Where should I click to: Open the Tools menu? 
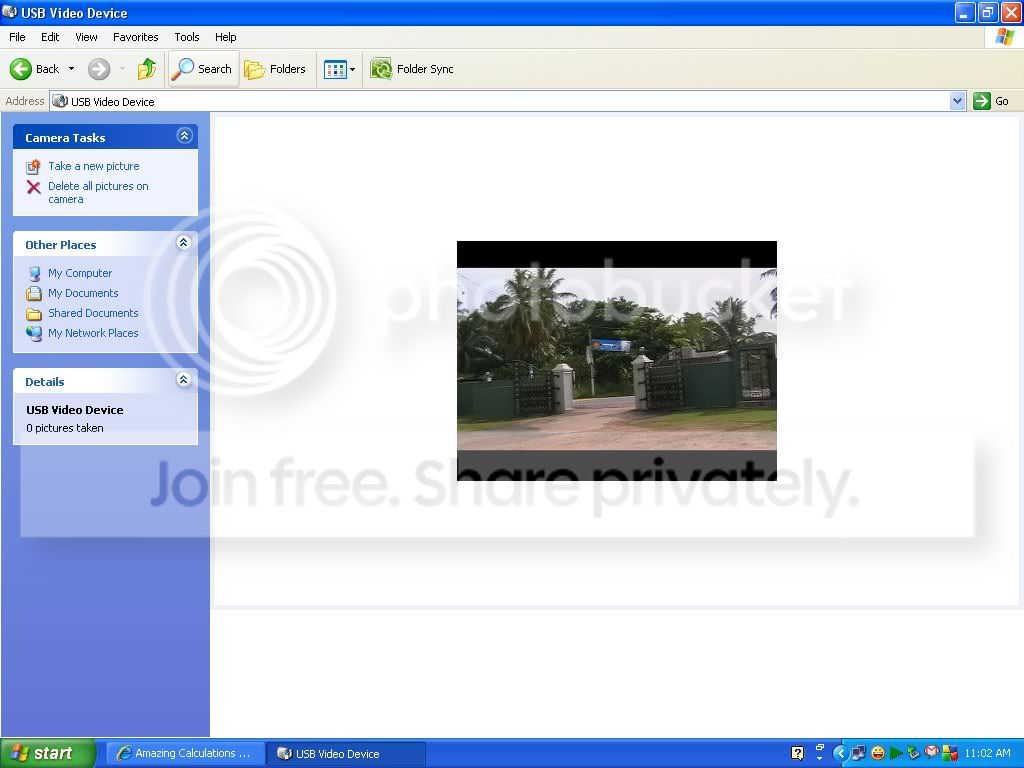point(187,37)
